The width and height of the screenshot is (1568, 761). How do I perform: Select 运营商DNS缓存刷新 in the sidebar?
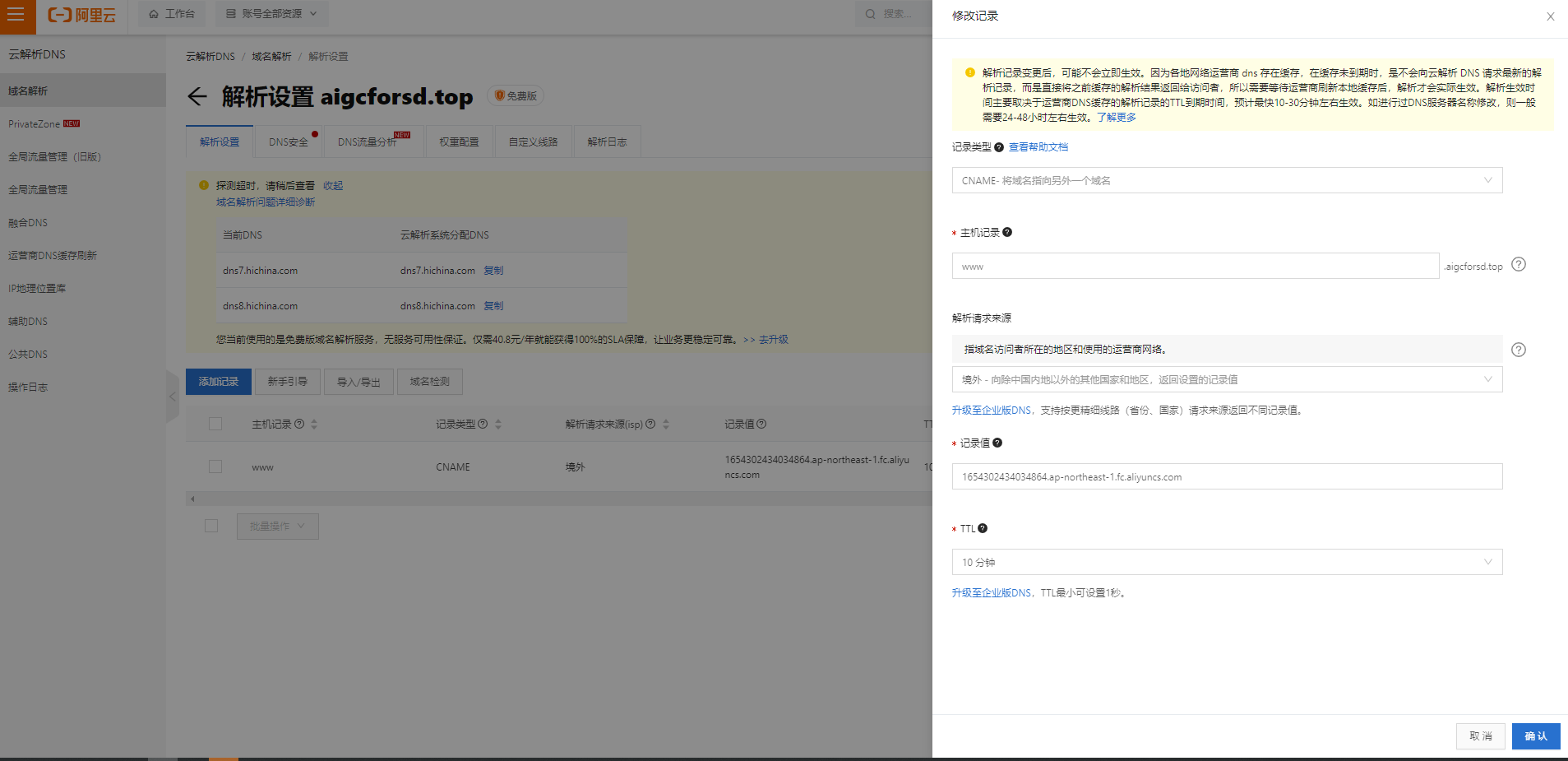point(83,255)
